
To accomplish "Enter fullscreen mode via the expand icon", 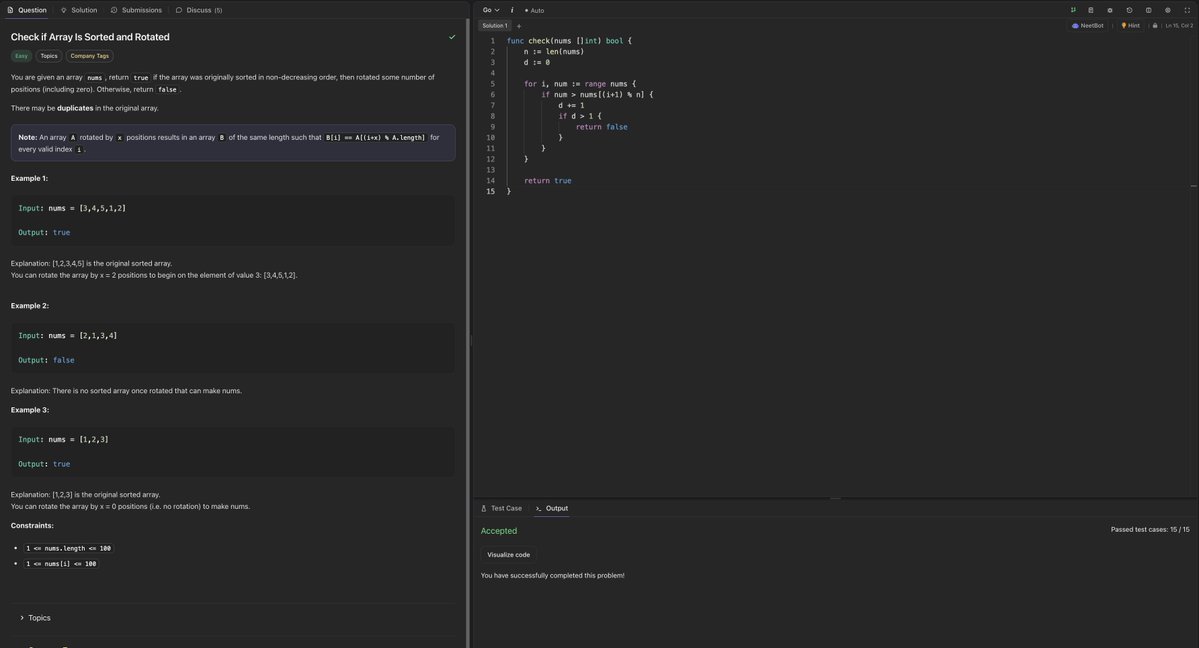I will coord(1187,10).
